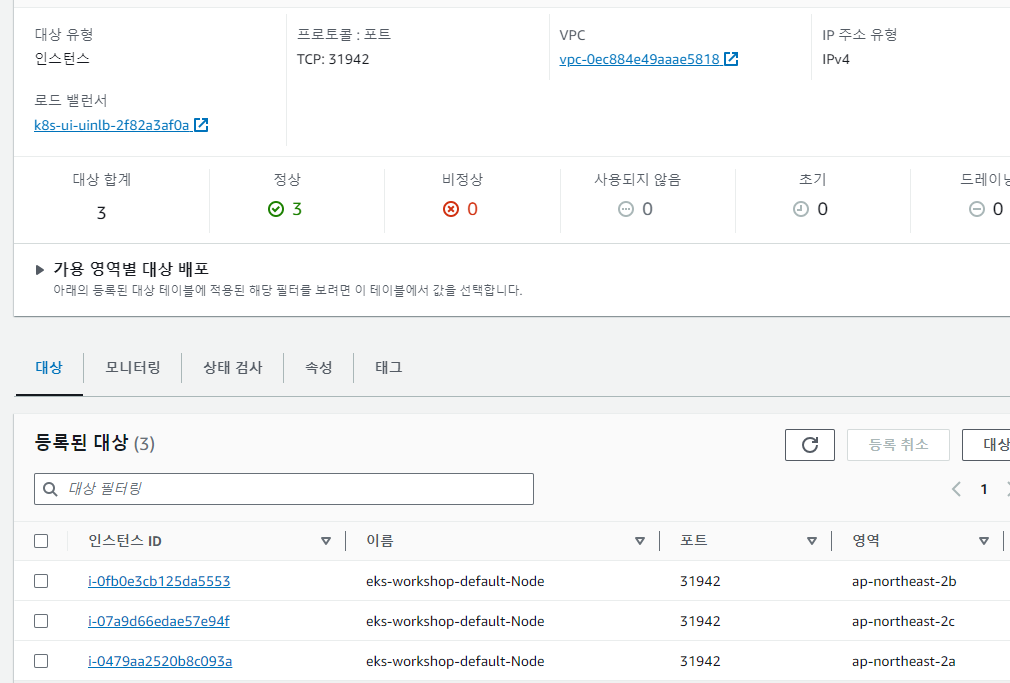Screen dimensions: 1010x683
Task: Click the 등록 취소 button
Action: pos(898,444)
